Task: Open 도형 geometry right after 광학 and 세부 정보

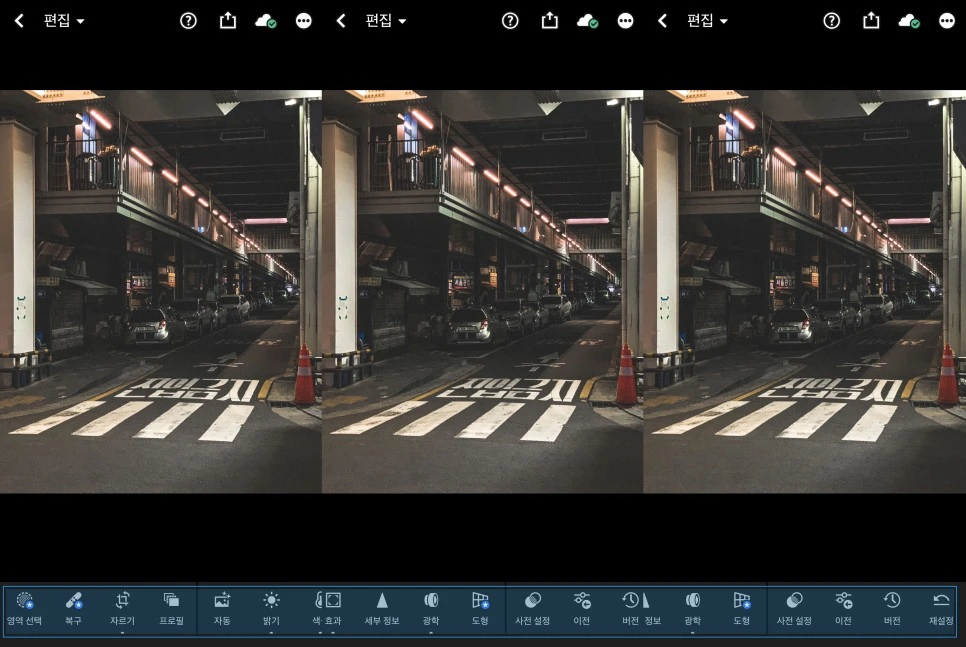Action: (x=480, y=609)
